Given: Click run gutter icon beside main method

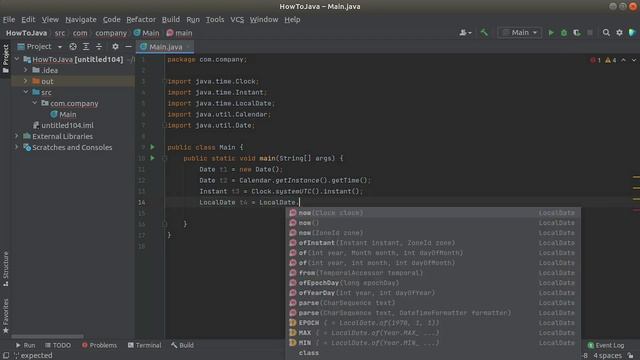Looking at the screenshot, I should pos(152,158).
